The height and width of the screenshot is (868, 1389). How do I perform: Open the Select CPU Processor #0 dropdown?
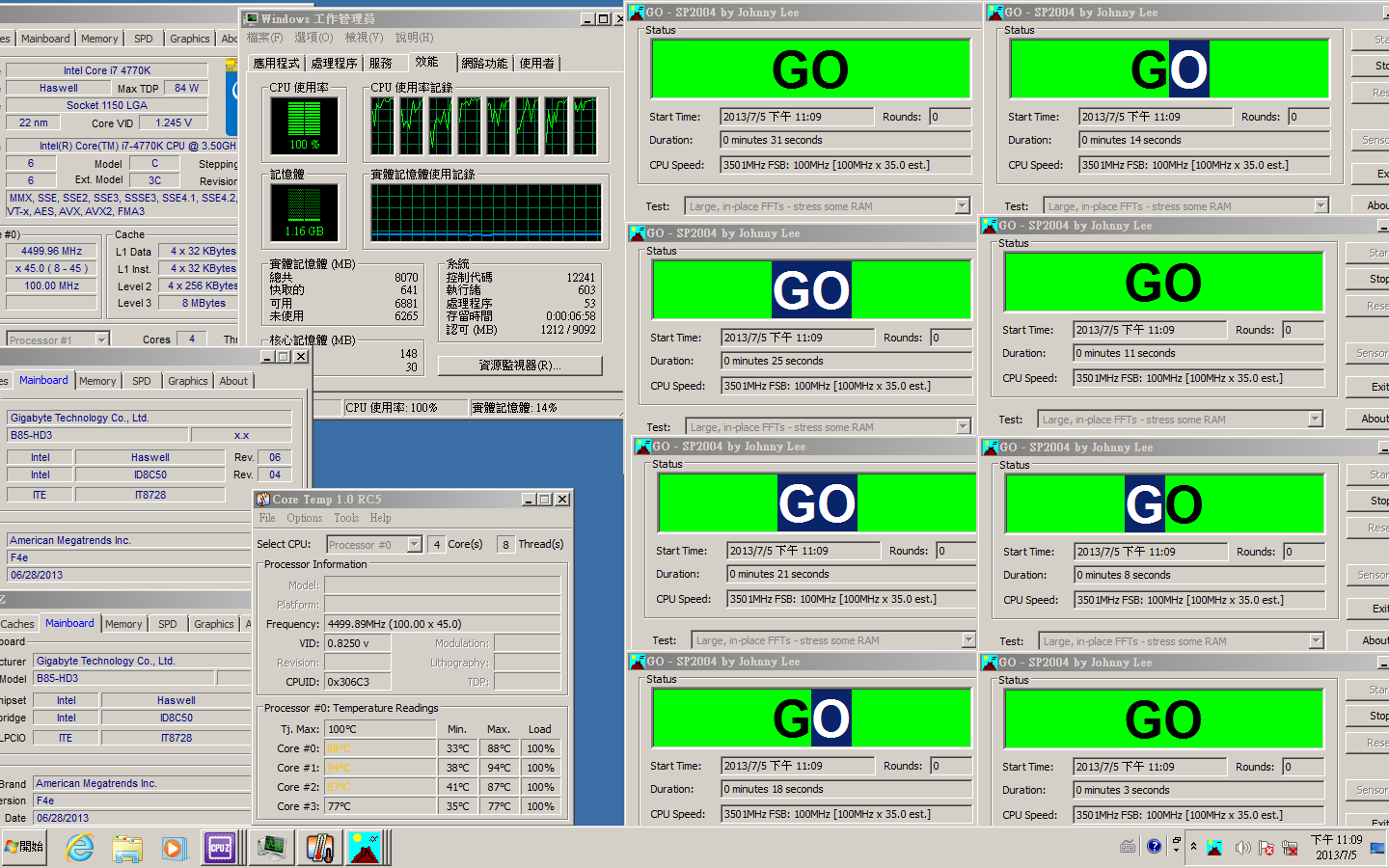414,544
